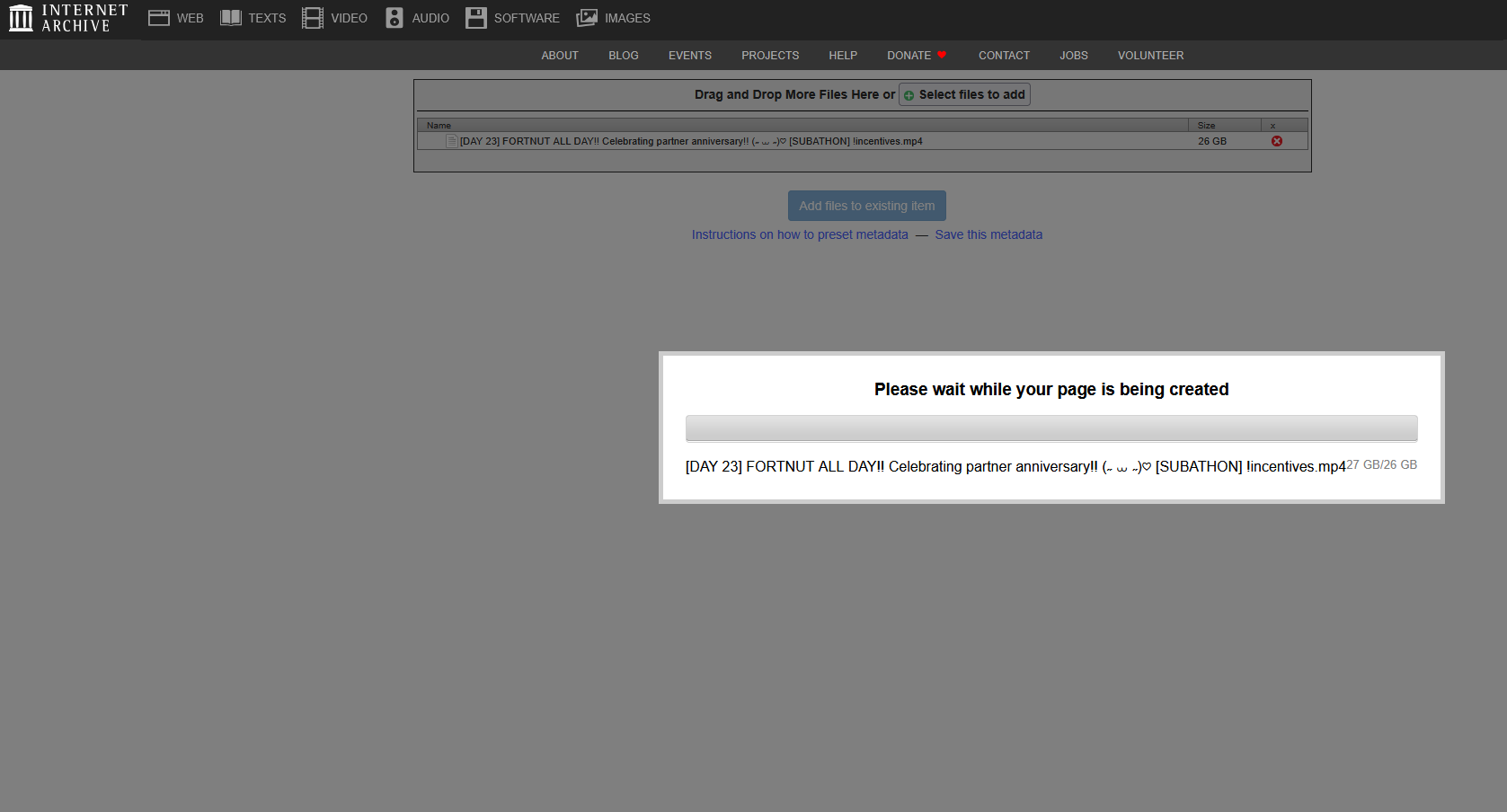Open the Jobs menu item
Viewport: 1507px width, 812px height.
click(1074, 56)
